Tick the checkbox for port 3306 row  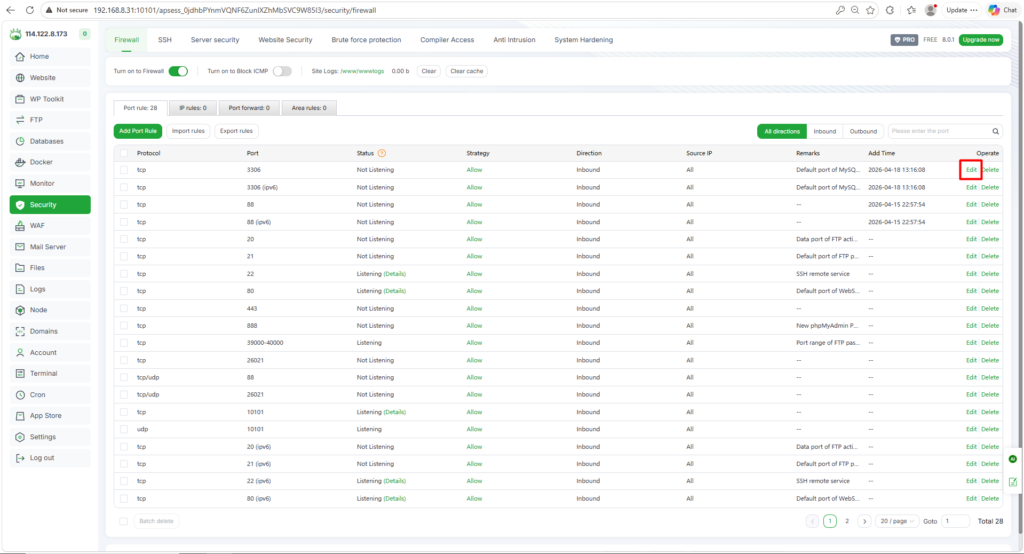[124, 170]
